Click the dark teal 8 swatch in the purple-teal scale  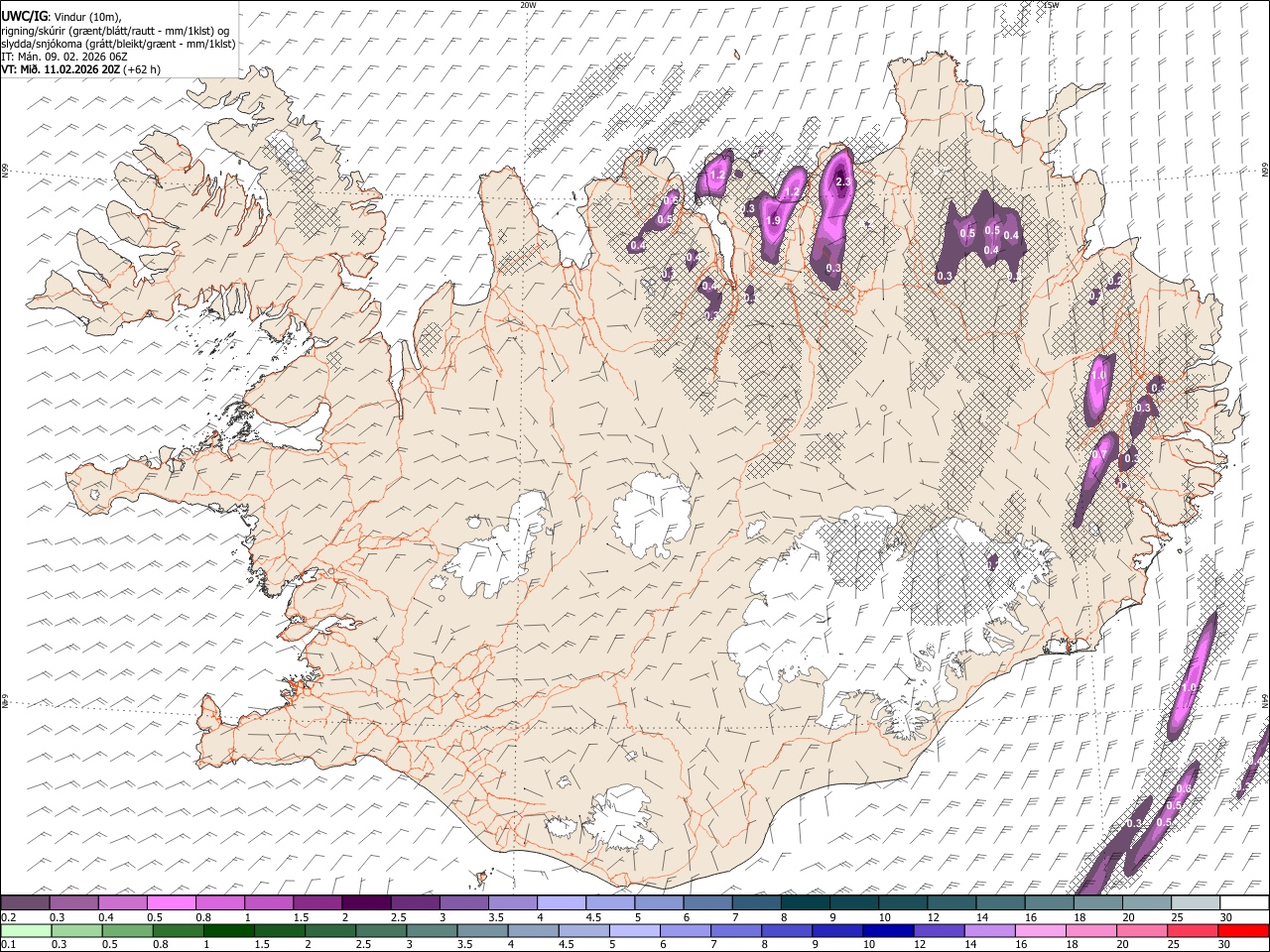tap(804, 902)
